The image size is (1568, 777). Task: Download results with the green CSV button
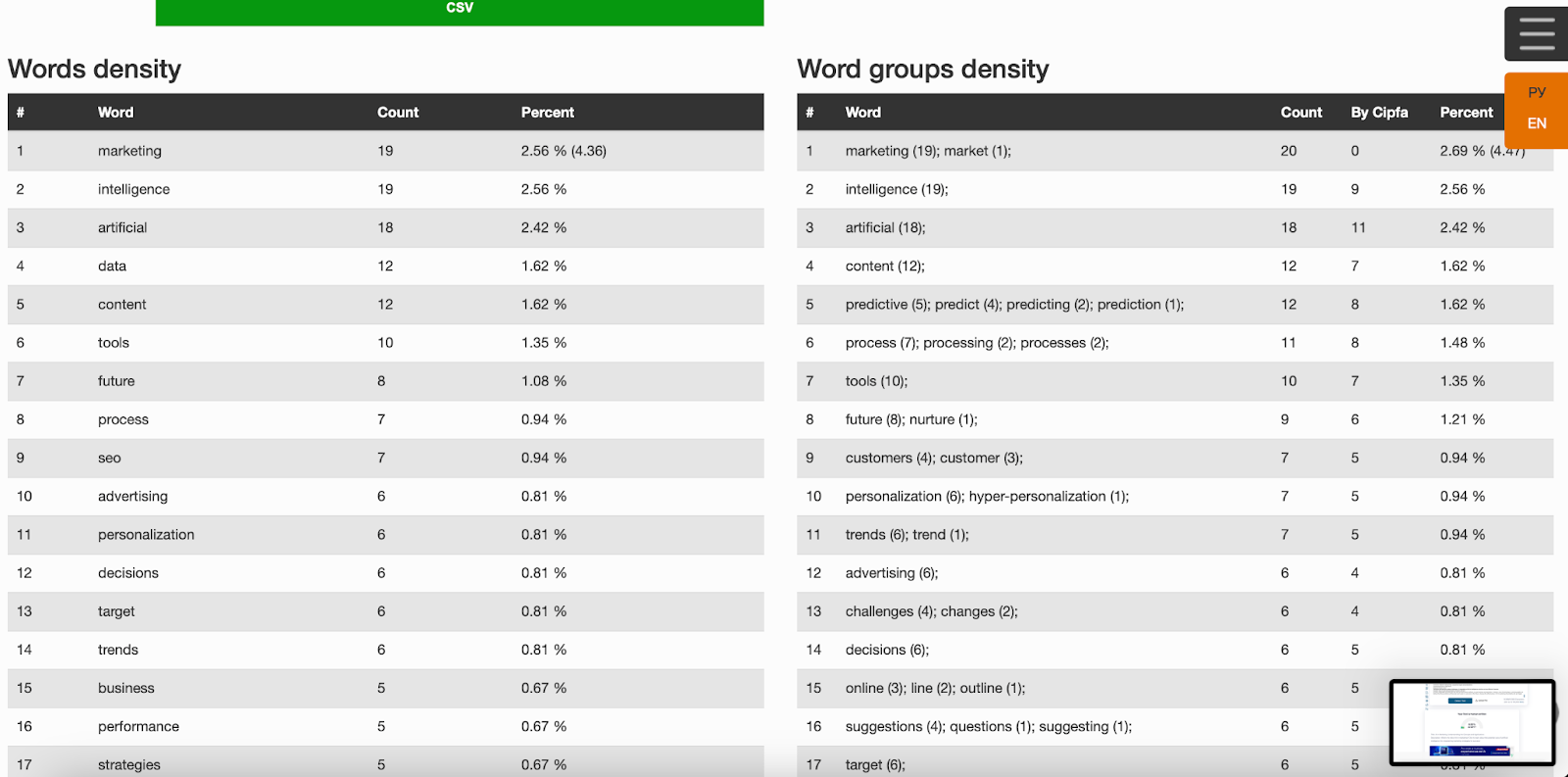(460, 11)
